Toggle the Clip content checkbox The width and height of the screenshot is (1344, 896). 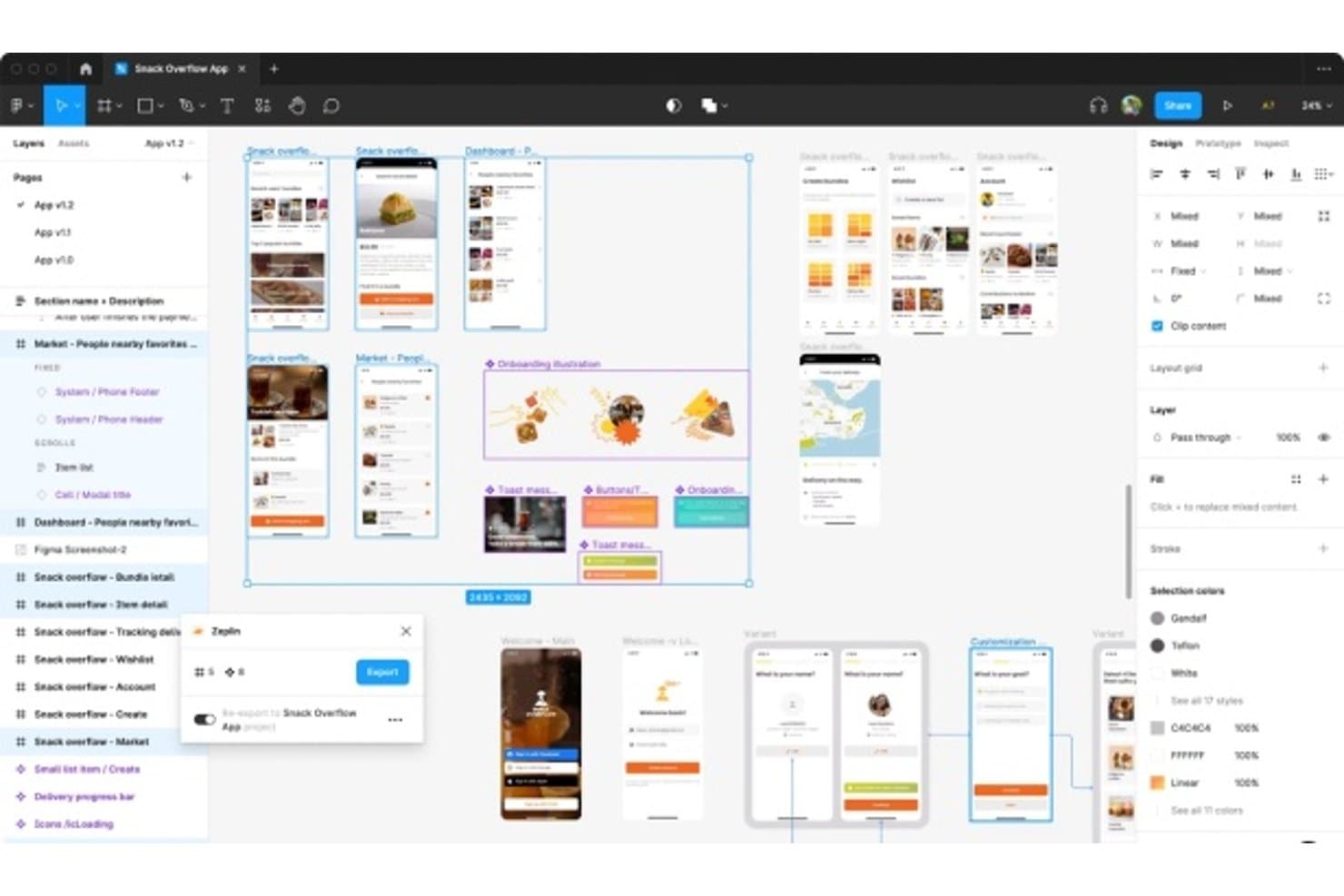pyautogui.click(x=1157, y=326)
